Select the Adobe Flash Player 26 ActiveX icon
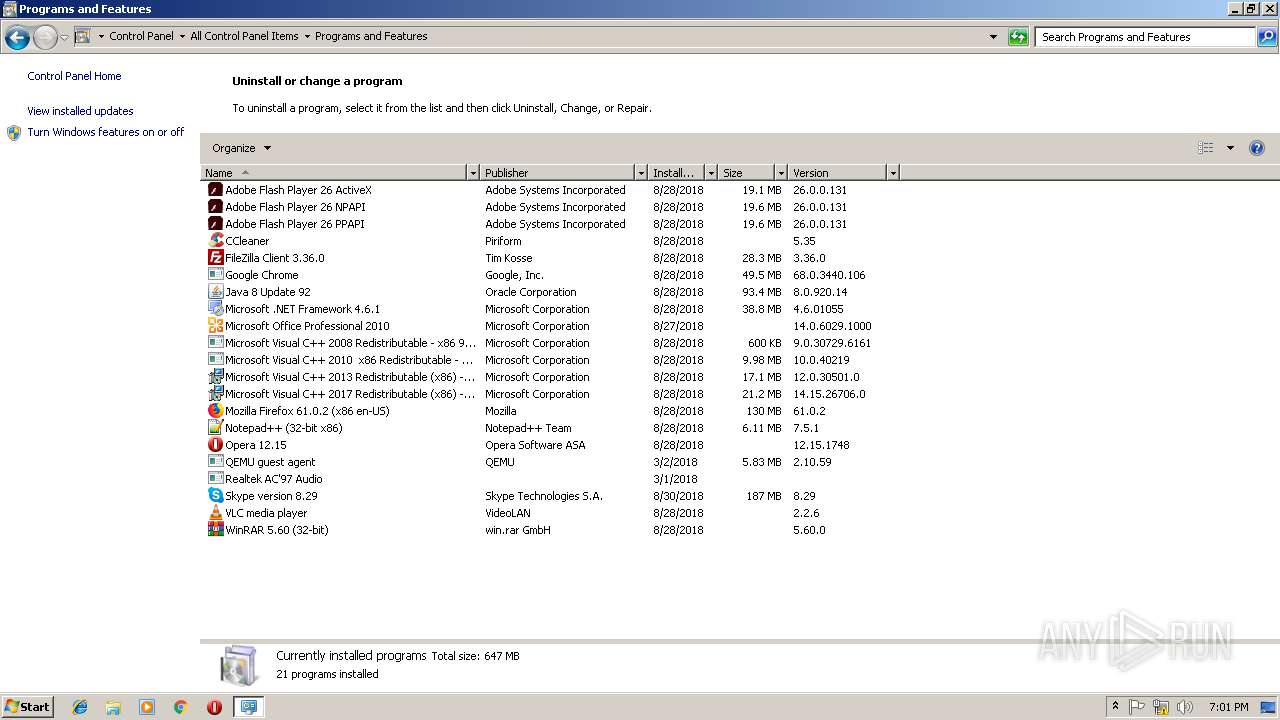The width and height of the screenshot is (1280, 720). 215,190
